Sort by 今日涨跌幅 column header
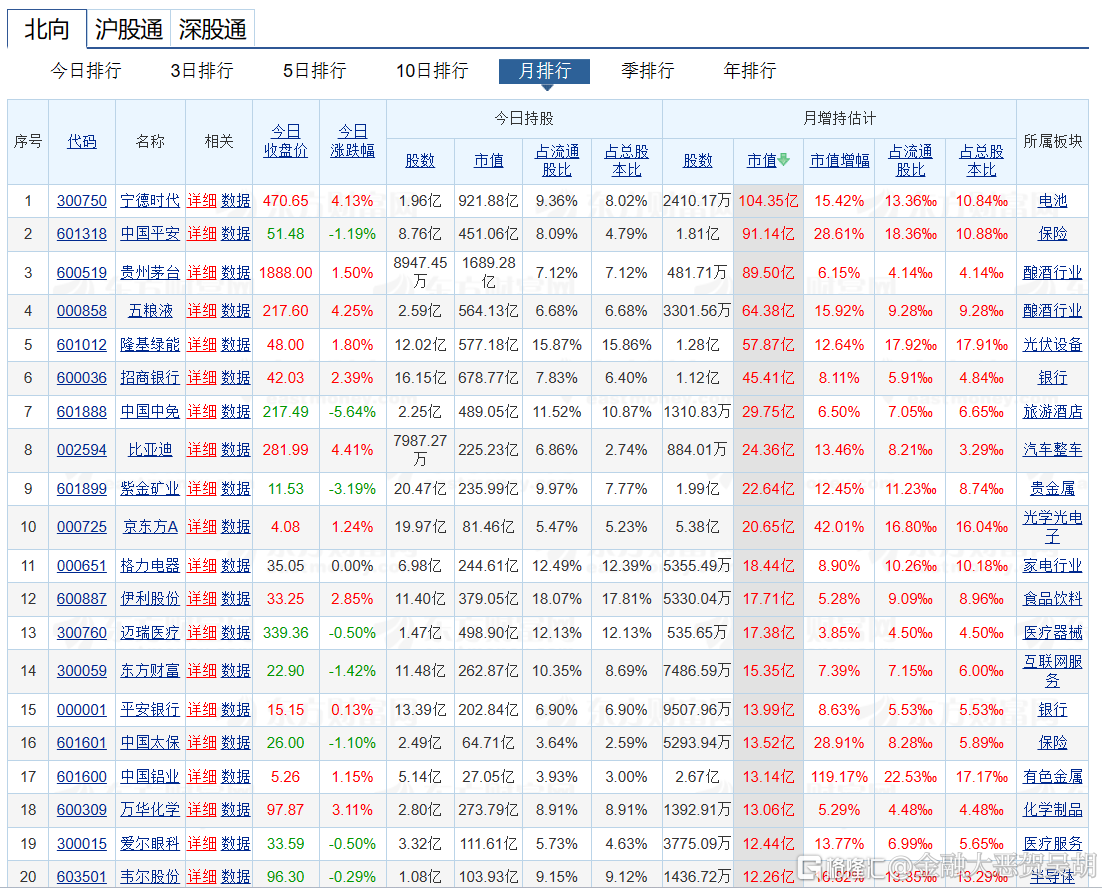Screen dimensions: 1102x888 [352, 141]
